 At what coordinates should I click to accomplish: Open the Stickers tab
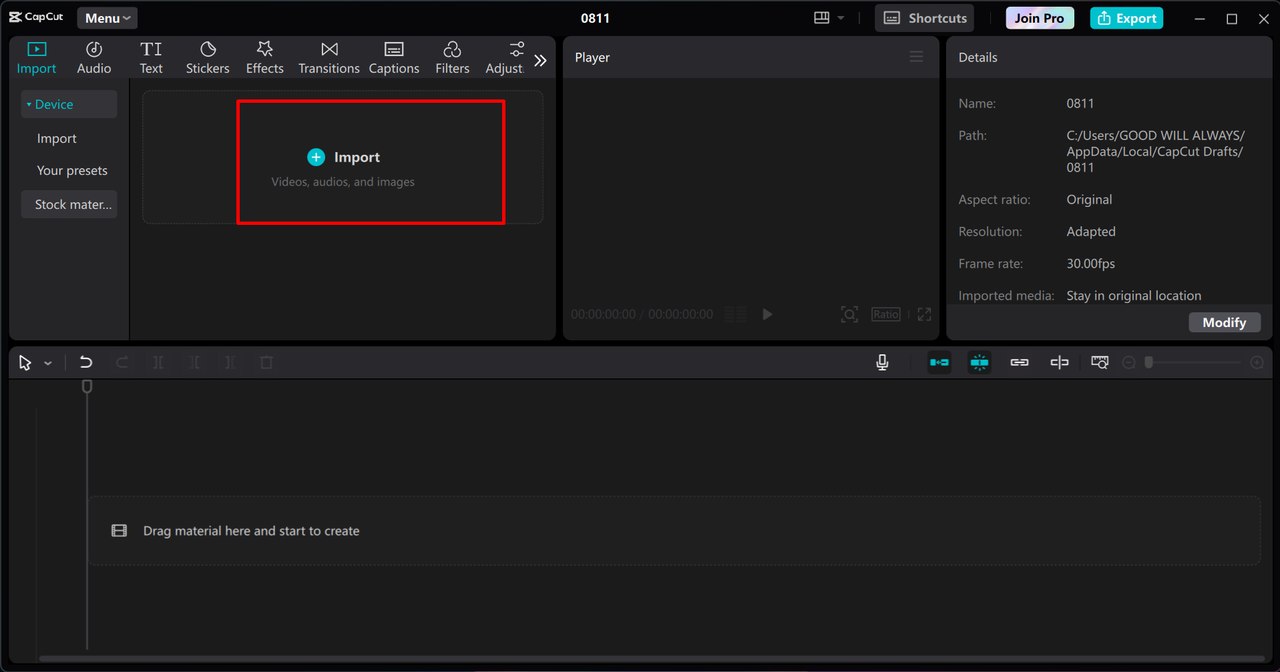208,58
